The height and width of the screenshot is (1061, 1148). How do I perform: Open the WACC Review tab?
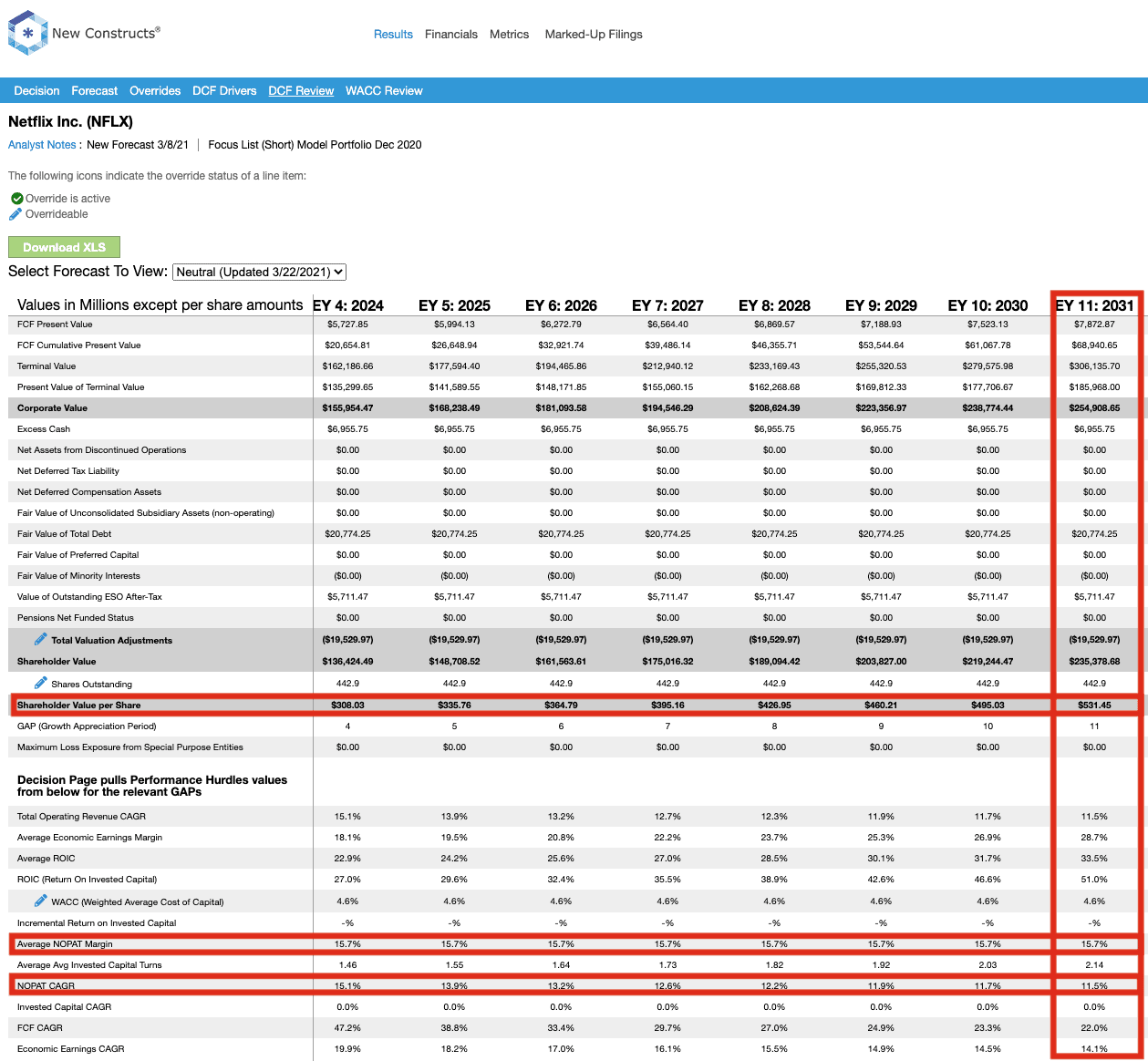(384, 91)
